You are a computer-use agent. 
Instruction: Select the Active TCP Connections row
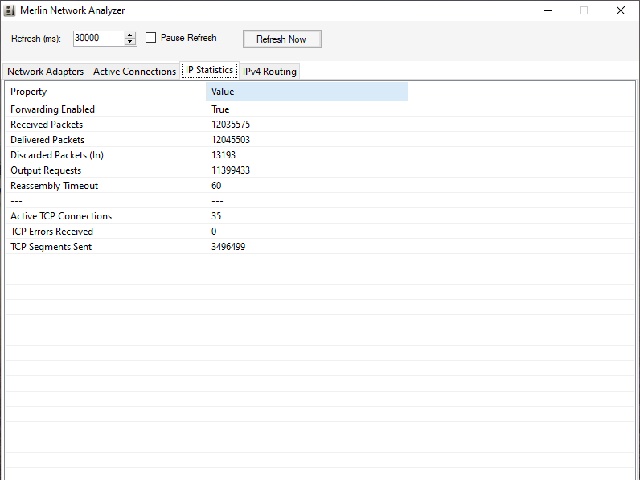(x=320, y=216)
